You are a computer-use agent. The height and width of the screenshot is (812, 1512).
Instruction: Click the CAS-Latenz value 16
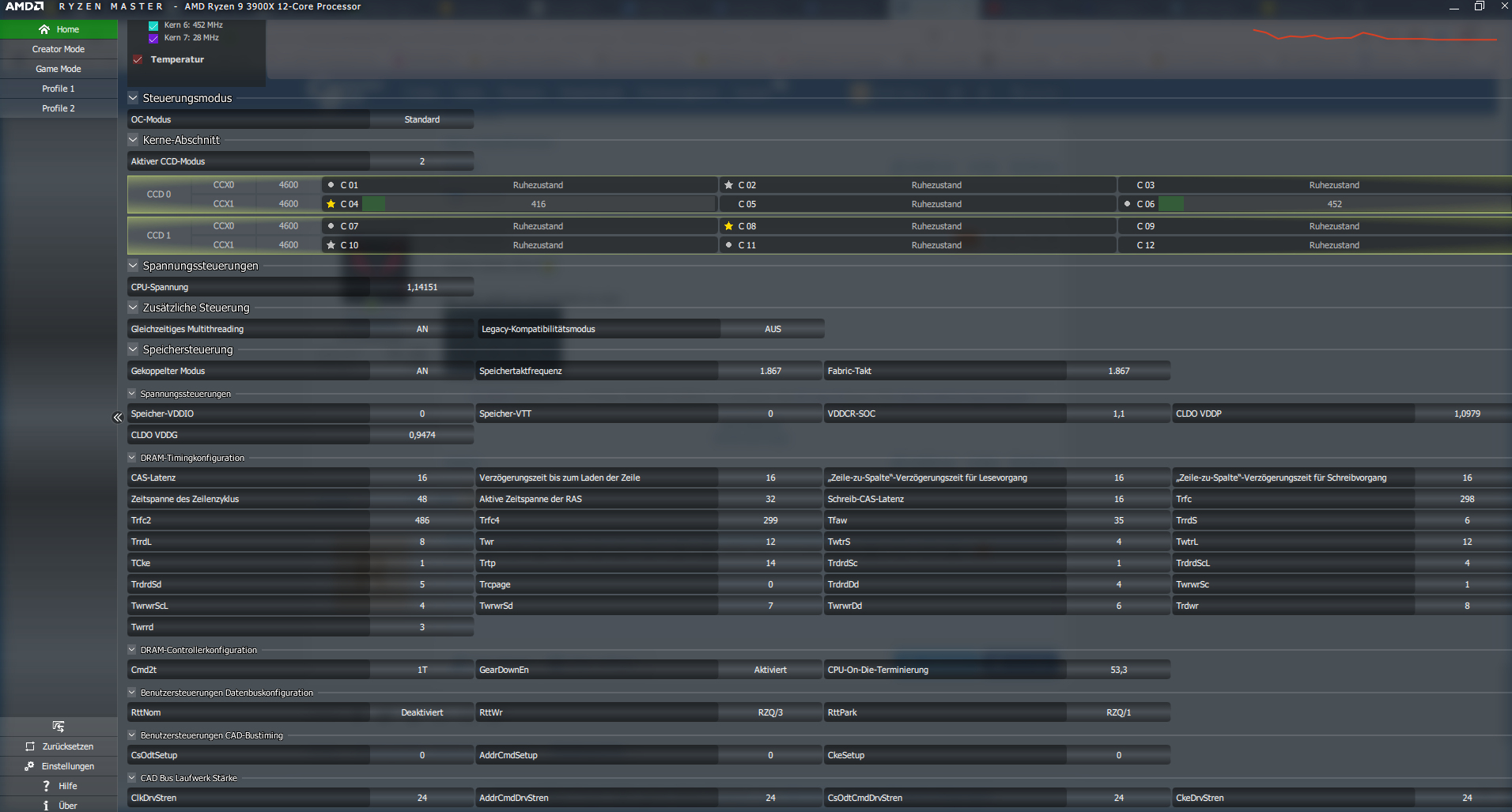pos(422,478)
